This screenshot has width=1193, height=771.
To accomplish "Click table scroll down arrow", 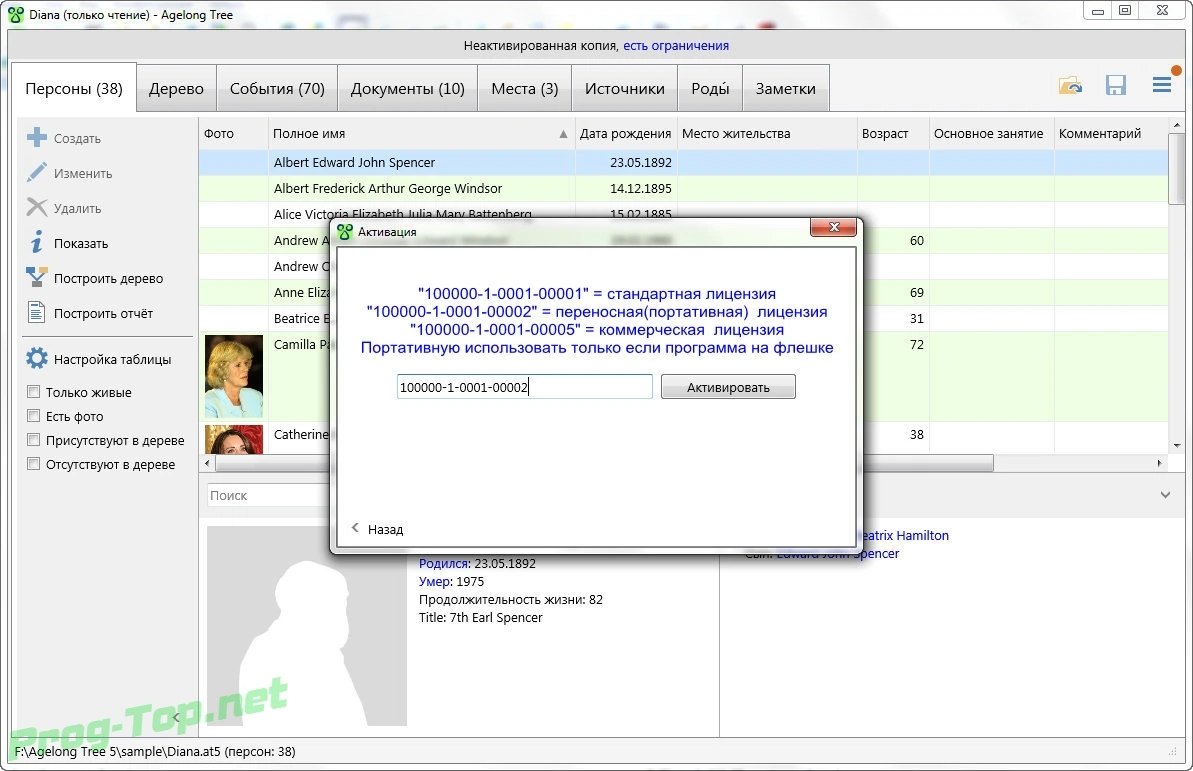I will (x=1177, y=446).
